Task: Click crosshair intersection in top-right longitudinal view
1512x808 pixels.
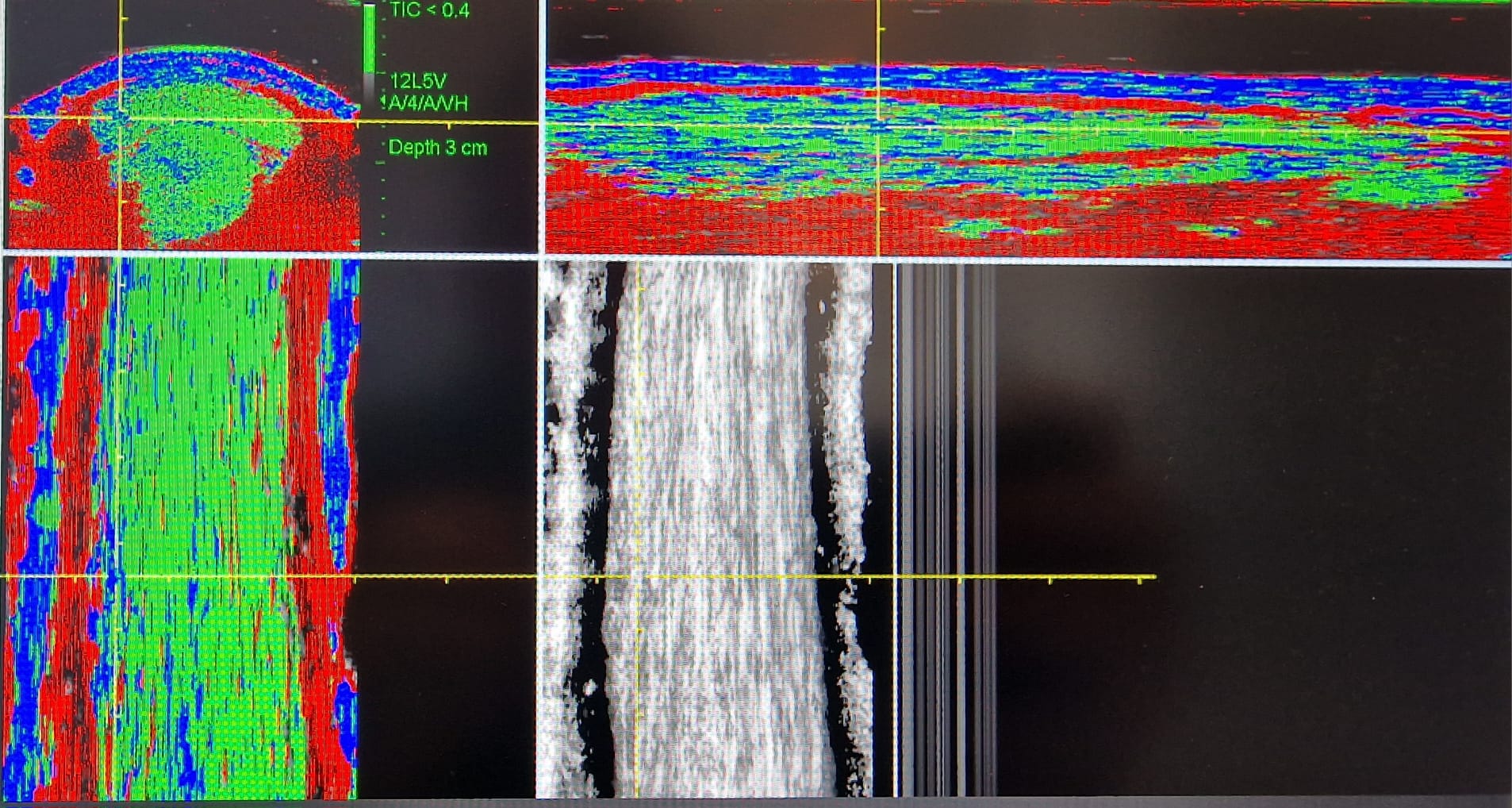Action: pos(878,127)
